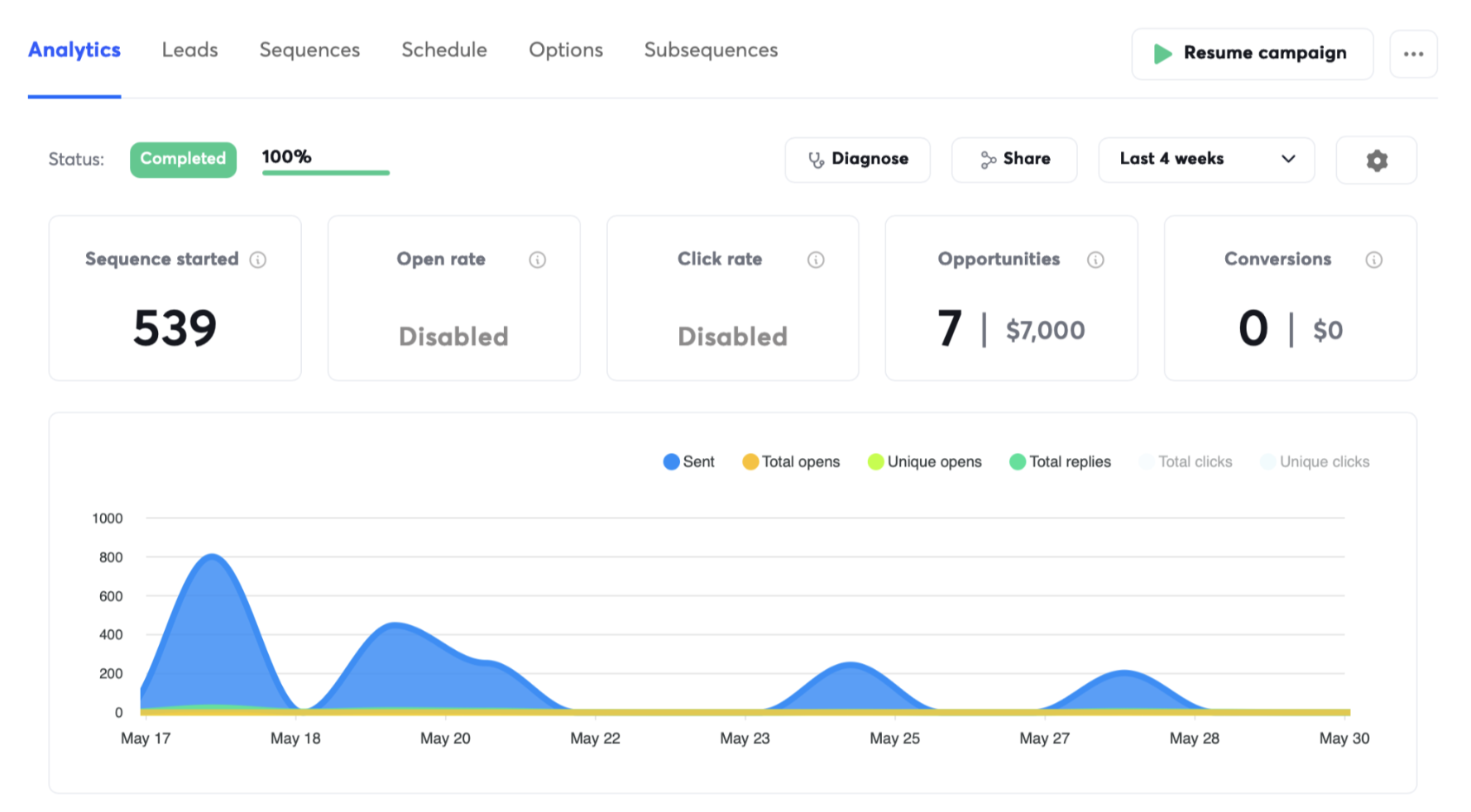Click the Diagnose button
The width and height of the screenshot is (1471, 812).
click(x=858, y=160)
